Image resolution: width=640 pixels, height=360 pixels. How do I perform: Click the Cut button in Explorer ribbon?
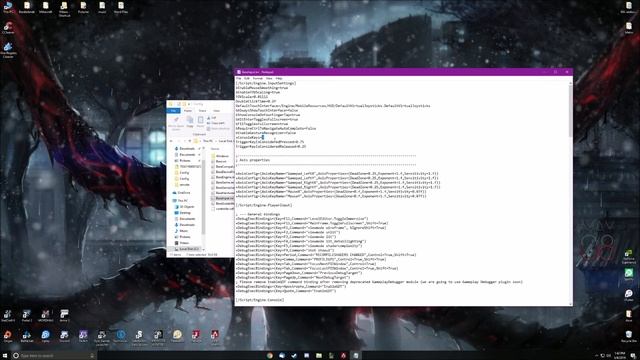point(211,118)
